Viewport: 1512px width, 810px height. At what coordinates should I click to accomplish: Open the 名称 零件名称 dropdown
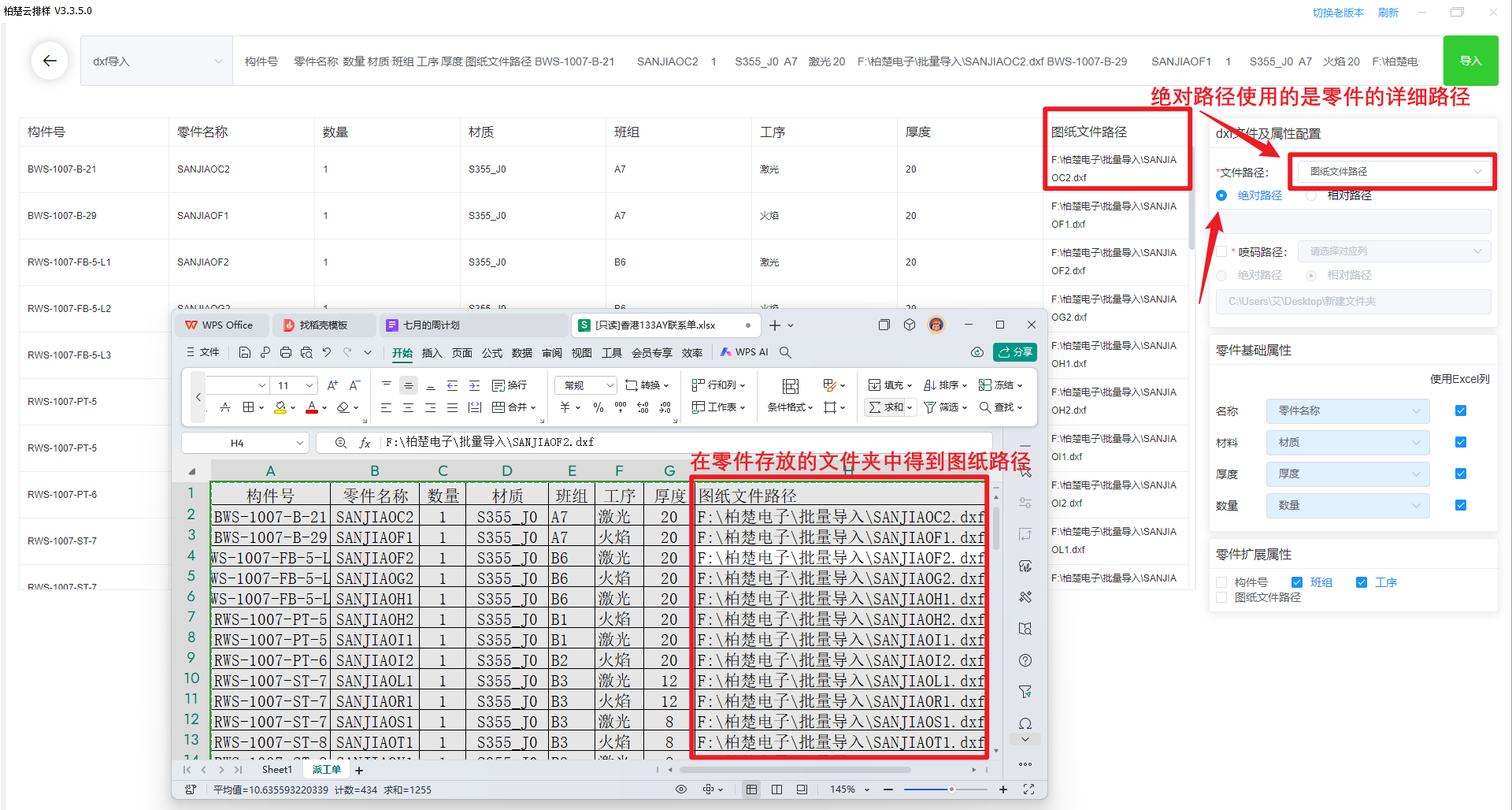coord(1347,411)
